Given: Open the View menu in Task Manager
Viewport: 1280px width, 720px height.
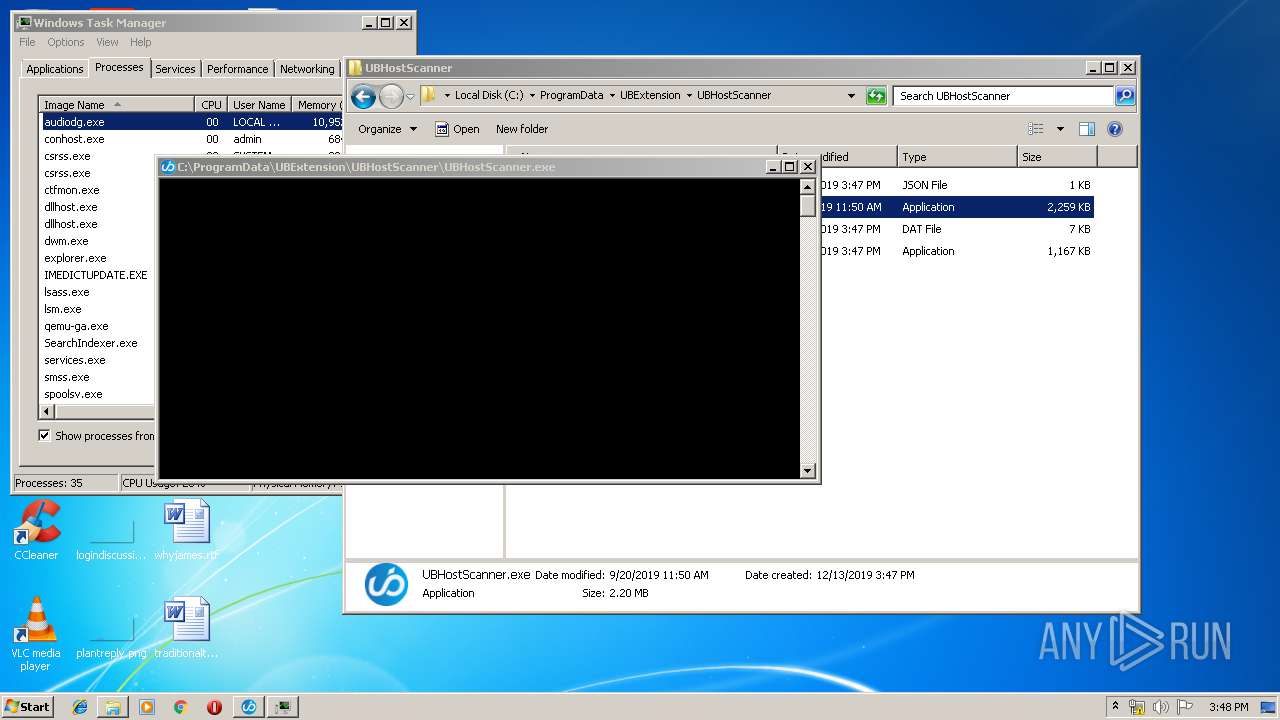Looking at the screenshot, I should (107, 42).
